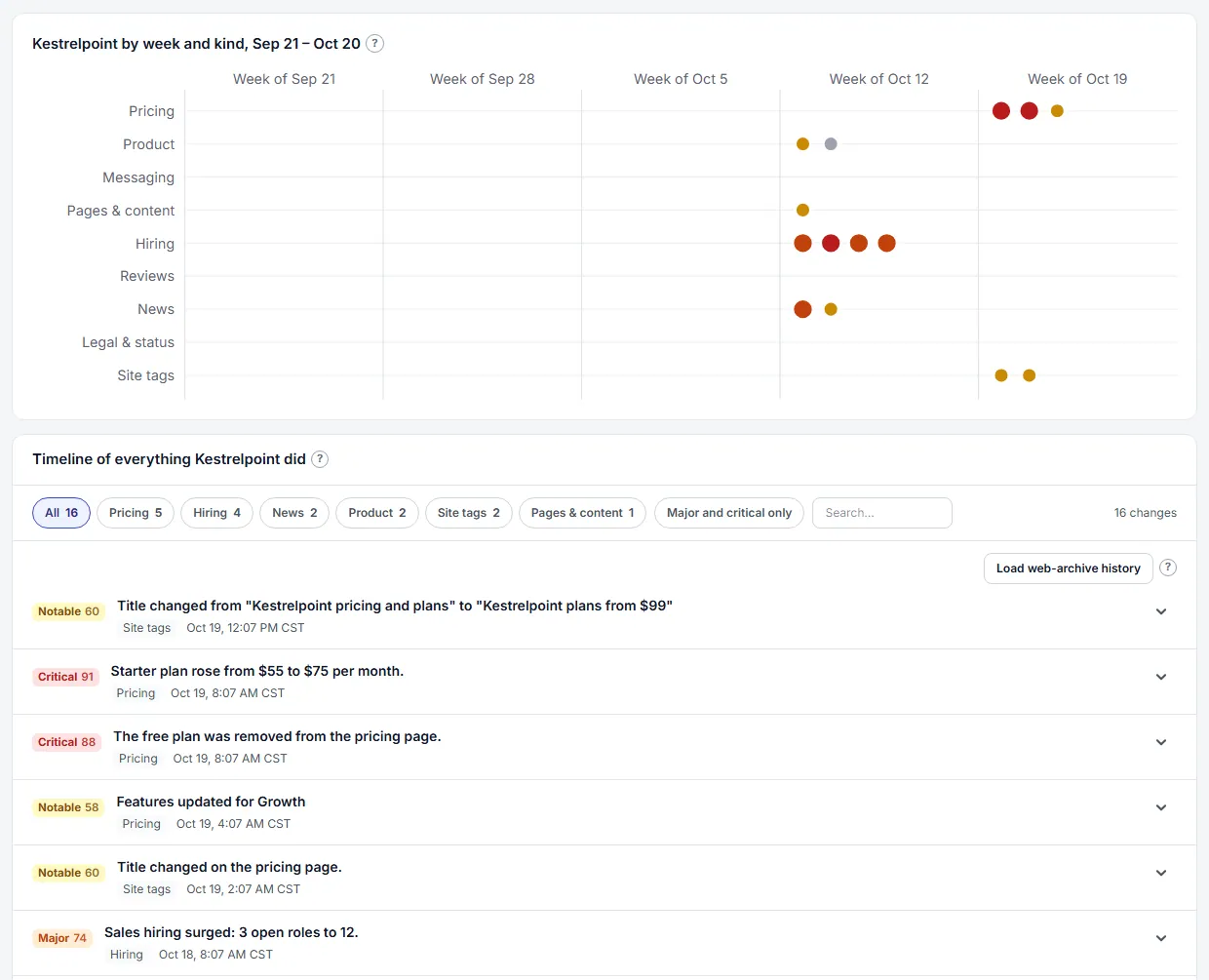Click gray Product dot, week of Oct 12
The width and height of the screenshot is (1209, 980).
coord(831,144)
